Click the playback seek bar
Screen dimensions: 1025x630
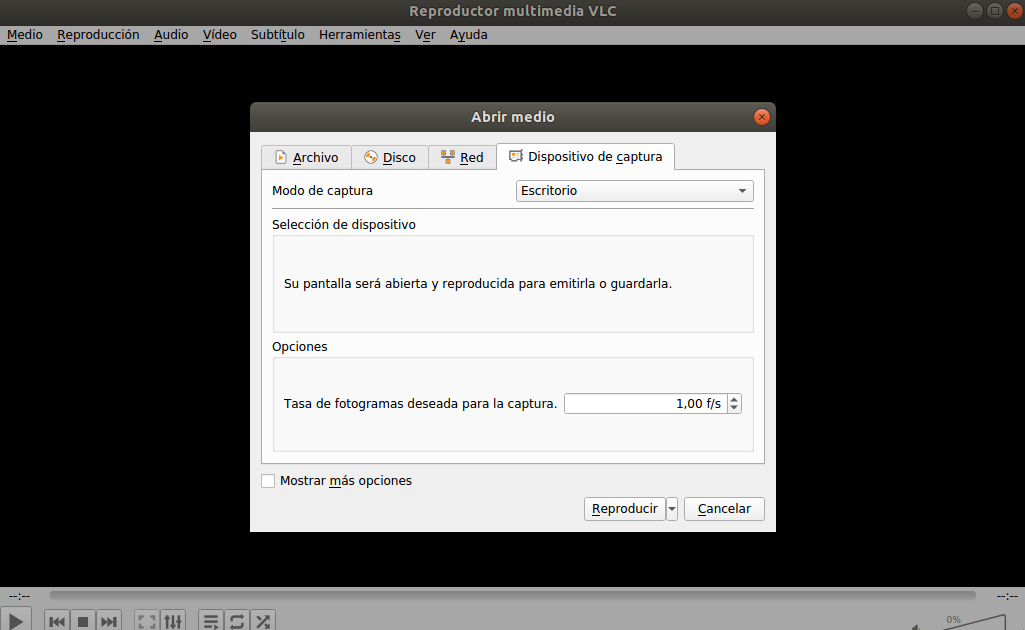coord(512,595)
